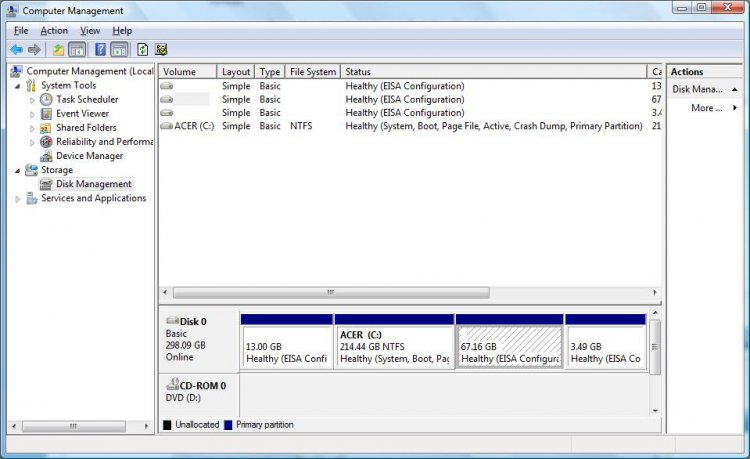Sort by the File System column header
This screenshot has height=459, width=750.
coord(312,72)
